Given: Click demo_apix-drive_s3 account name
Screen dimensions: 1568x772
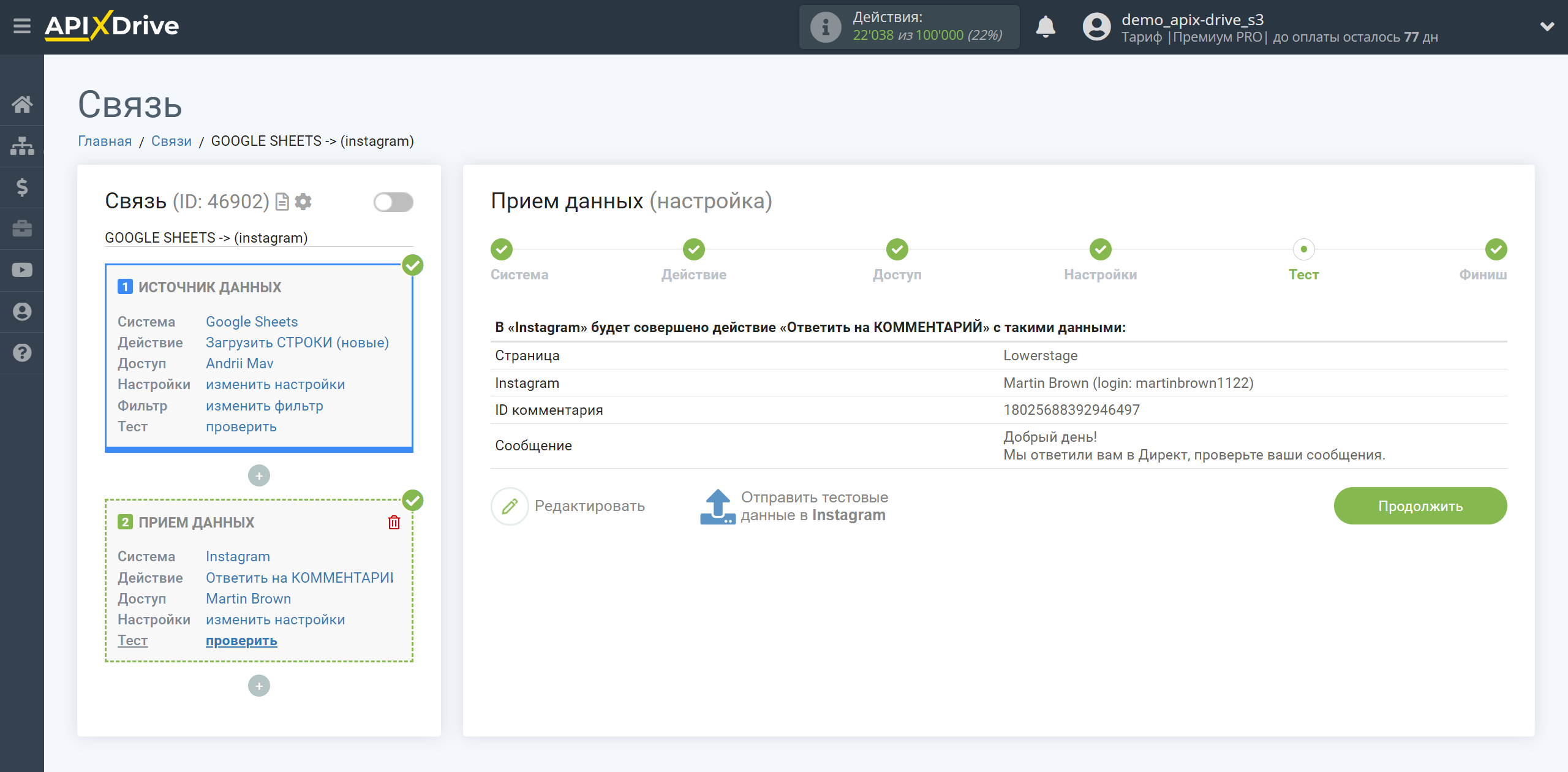Looking at the screenshot, I should coord(1192,20).
